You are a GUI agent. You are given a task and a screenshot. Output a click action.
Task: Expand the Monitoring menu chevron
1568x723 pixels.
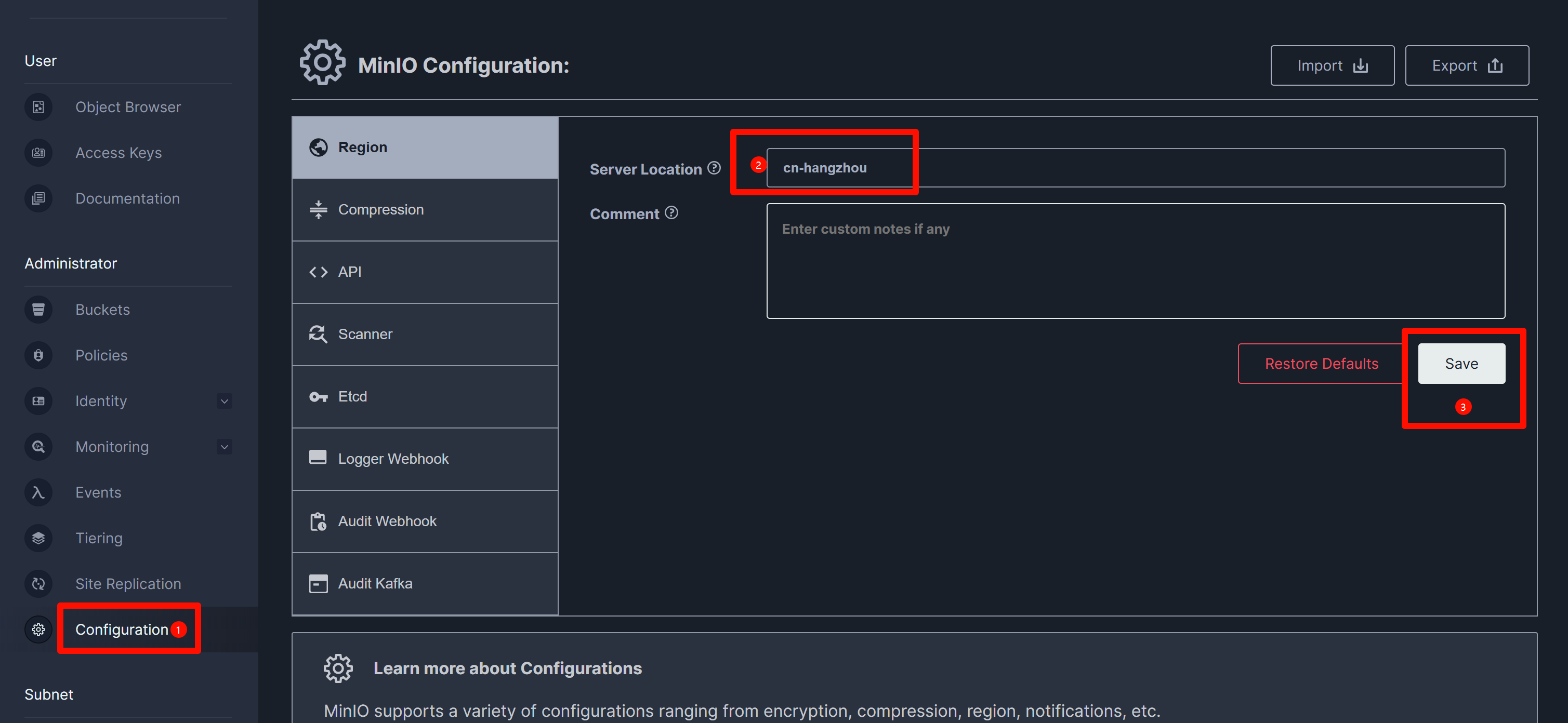pyautogui.click(x=224, y=447)
